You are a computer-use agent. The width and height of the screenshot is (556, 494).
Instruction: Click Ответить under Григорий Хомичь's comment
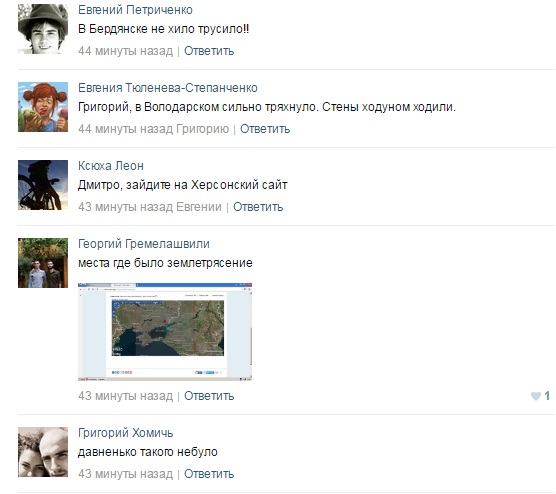coord(209,474)
